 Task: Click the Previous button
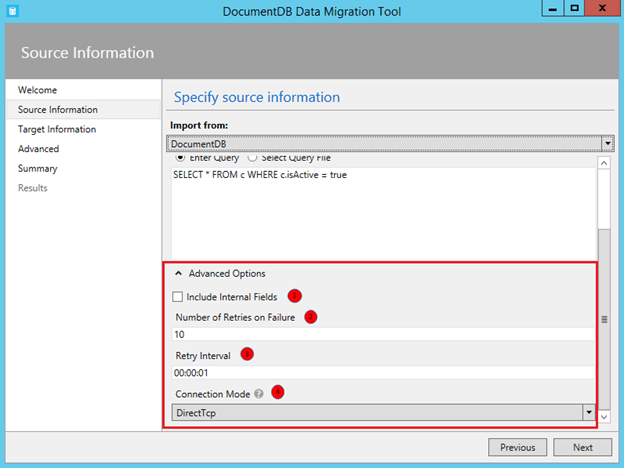517,448
